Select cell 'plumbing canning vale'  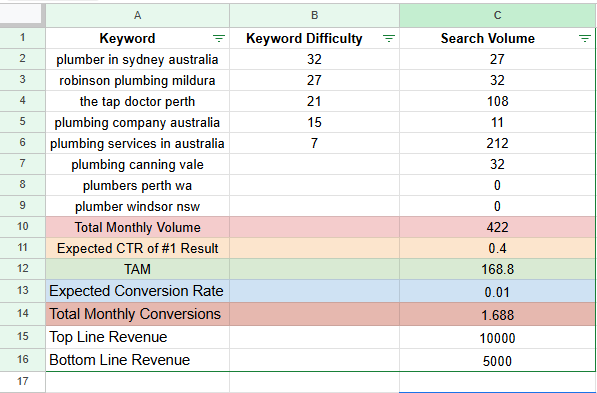click(x=137, y=164)
